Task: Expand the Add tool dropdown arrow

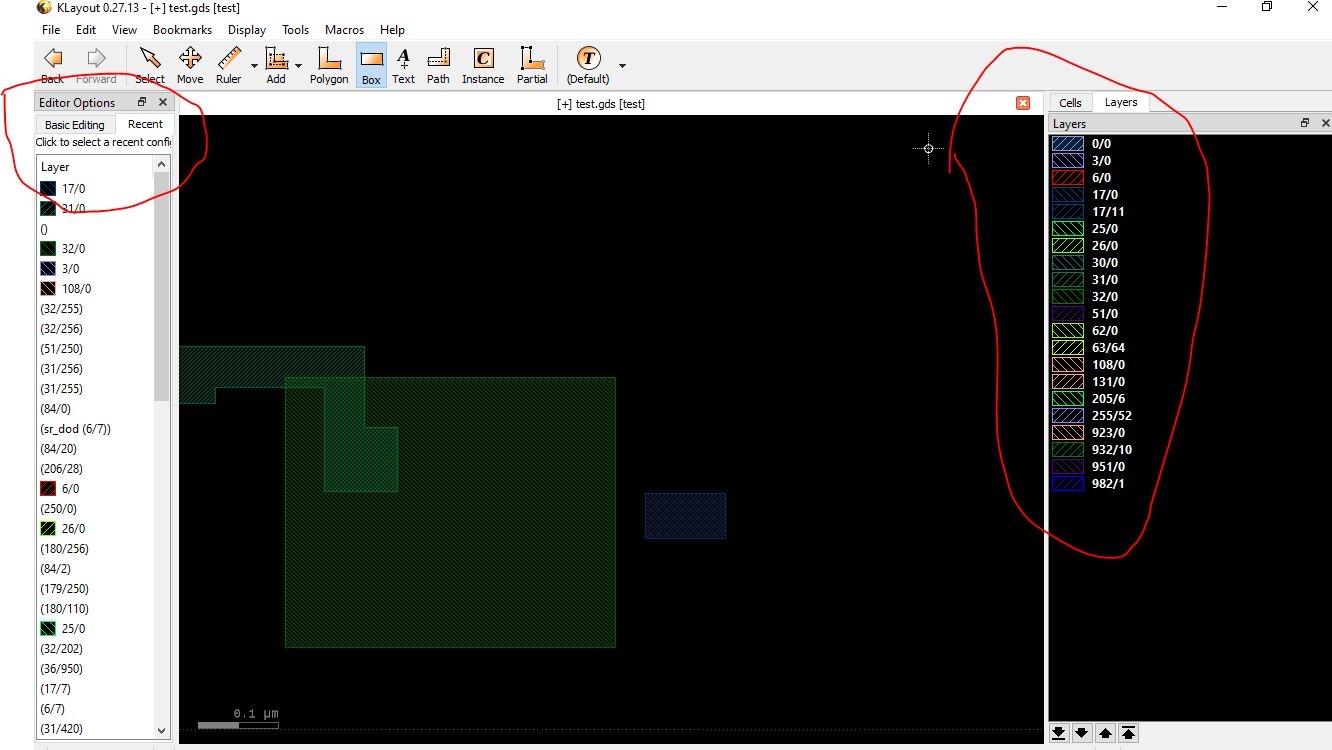Action: click(x=298, y=66)
